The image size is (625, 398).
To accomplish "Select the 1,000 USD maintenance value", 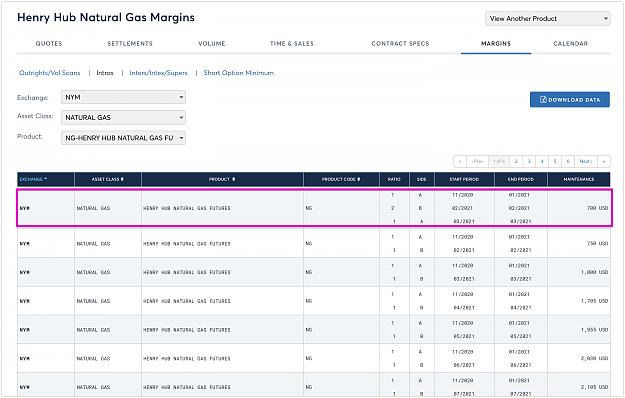I will tap(594, 272).
